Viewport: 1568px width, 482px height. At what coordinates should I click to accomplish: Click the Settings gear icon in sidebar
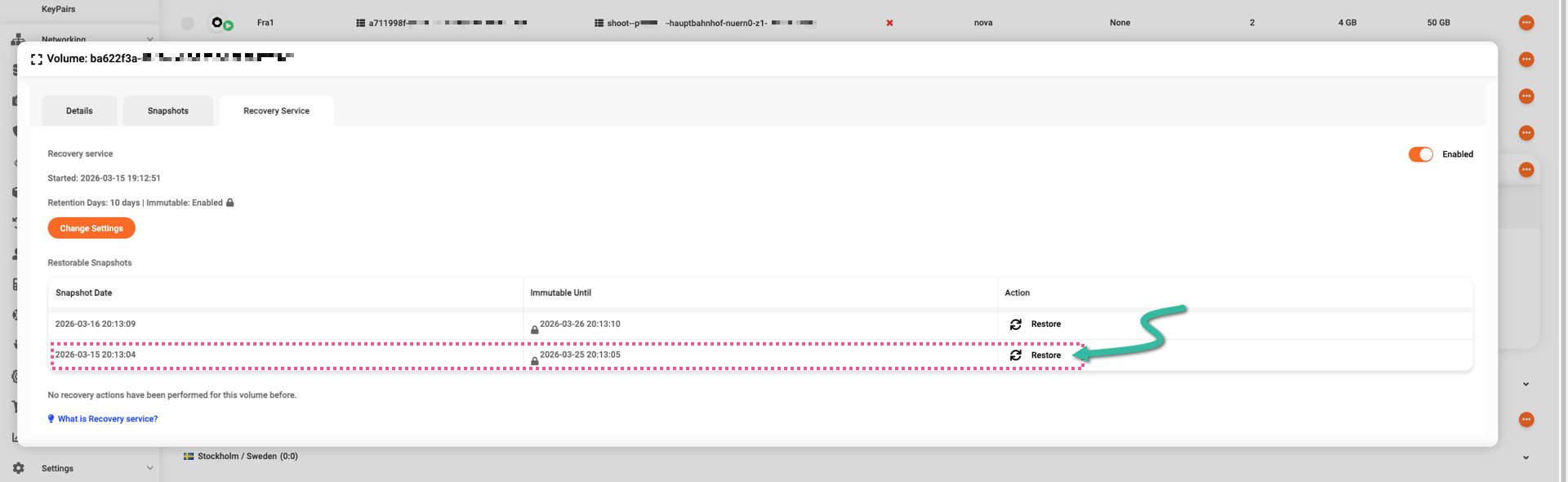(19, 468)
